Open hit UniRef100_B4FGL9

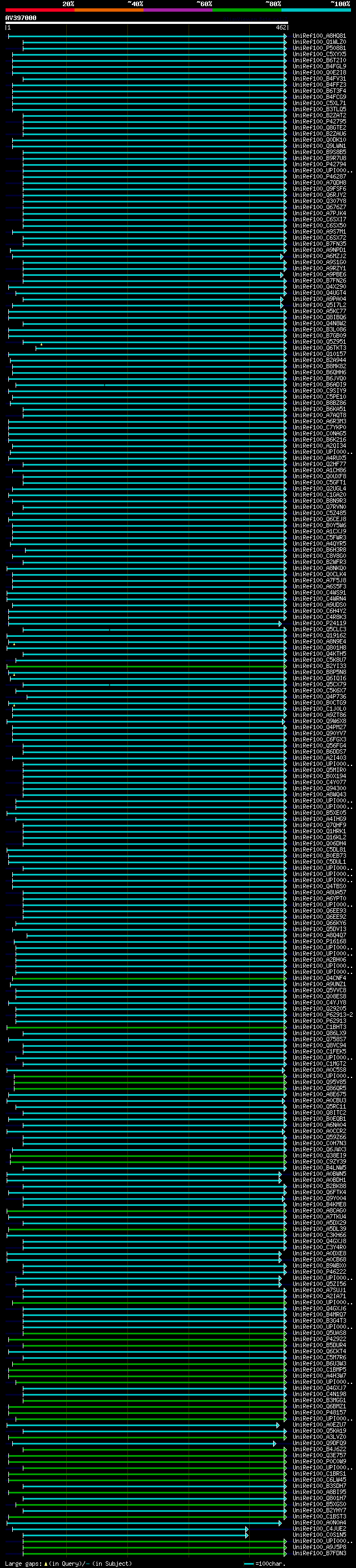point(319,66)
